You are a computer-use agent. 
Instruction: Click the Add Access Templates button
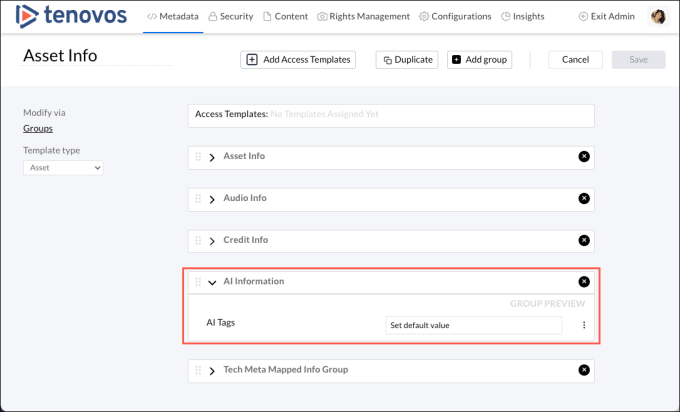pos(298,60)
